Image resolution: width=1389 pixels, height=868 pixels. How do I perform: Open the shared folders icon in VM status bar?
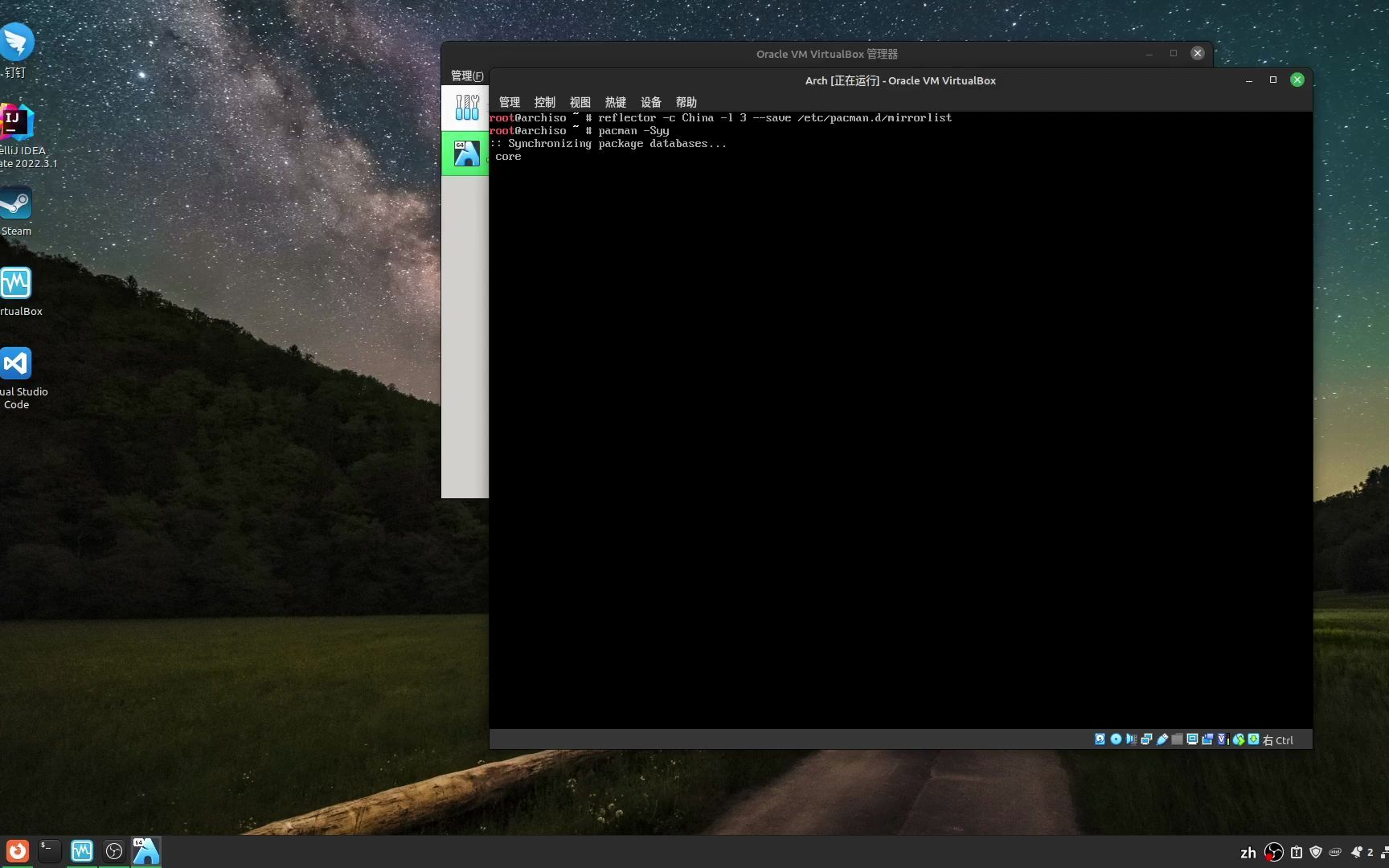(1177, 739)
